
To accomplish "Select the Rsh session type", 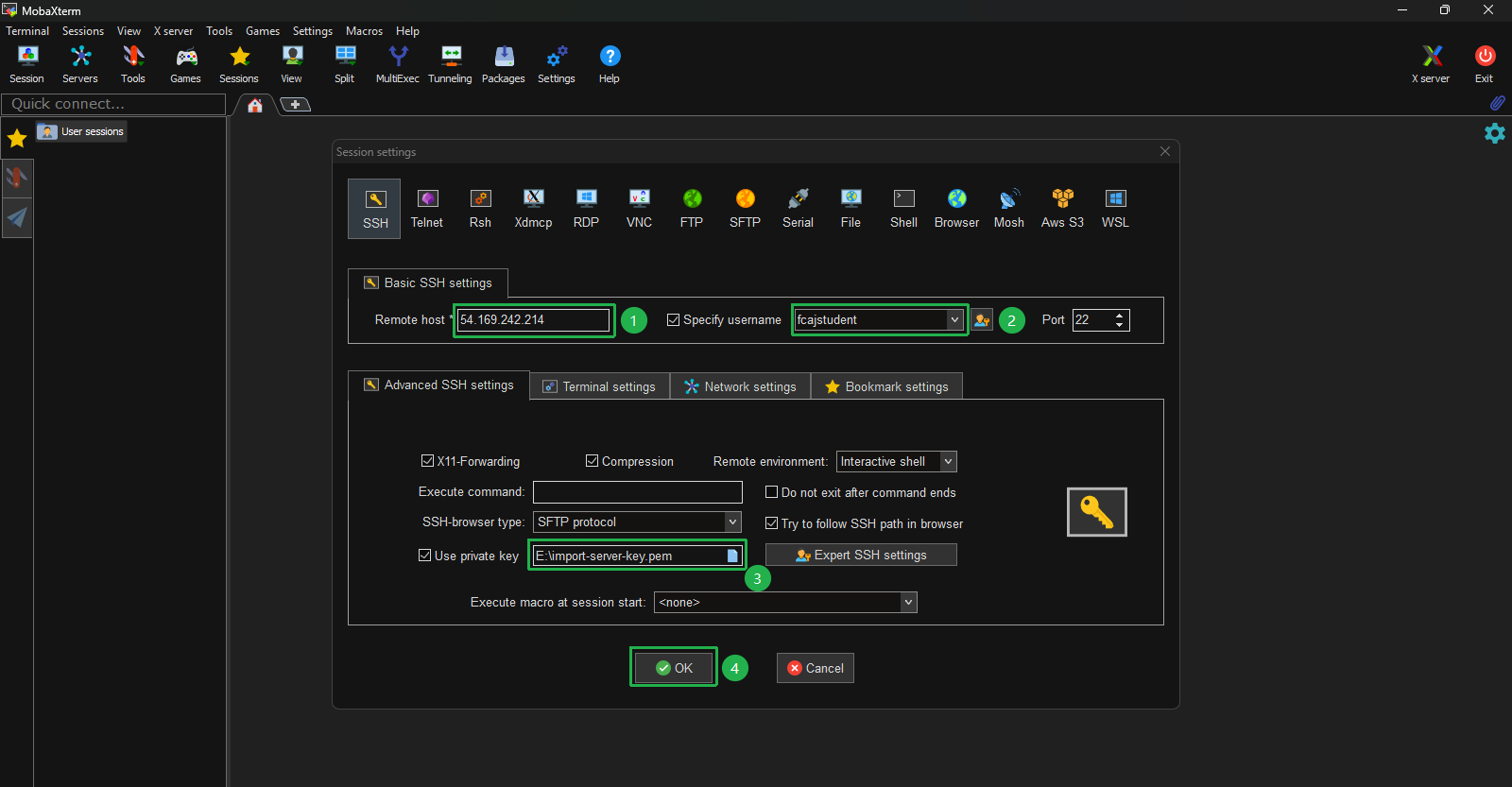I will 480,209.
